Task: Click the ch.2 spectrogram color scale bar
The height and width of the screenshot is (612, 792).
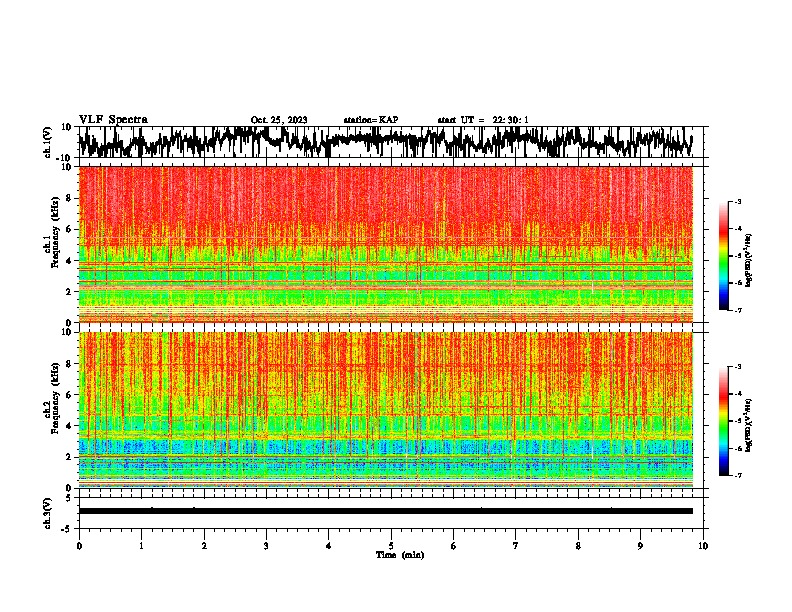Action: [724, 421]
